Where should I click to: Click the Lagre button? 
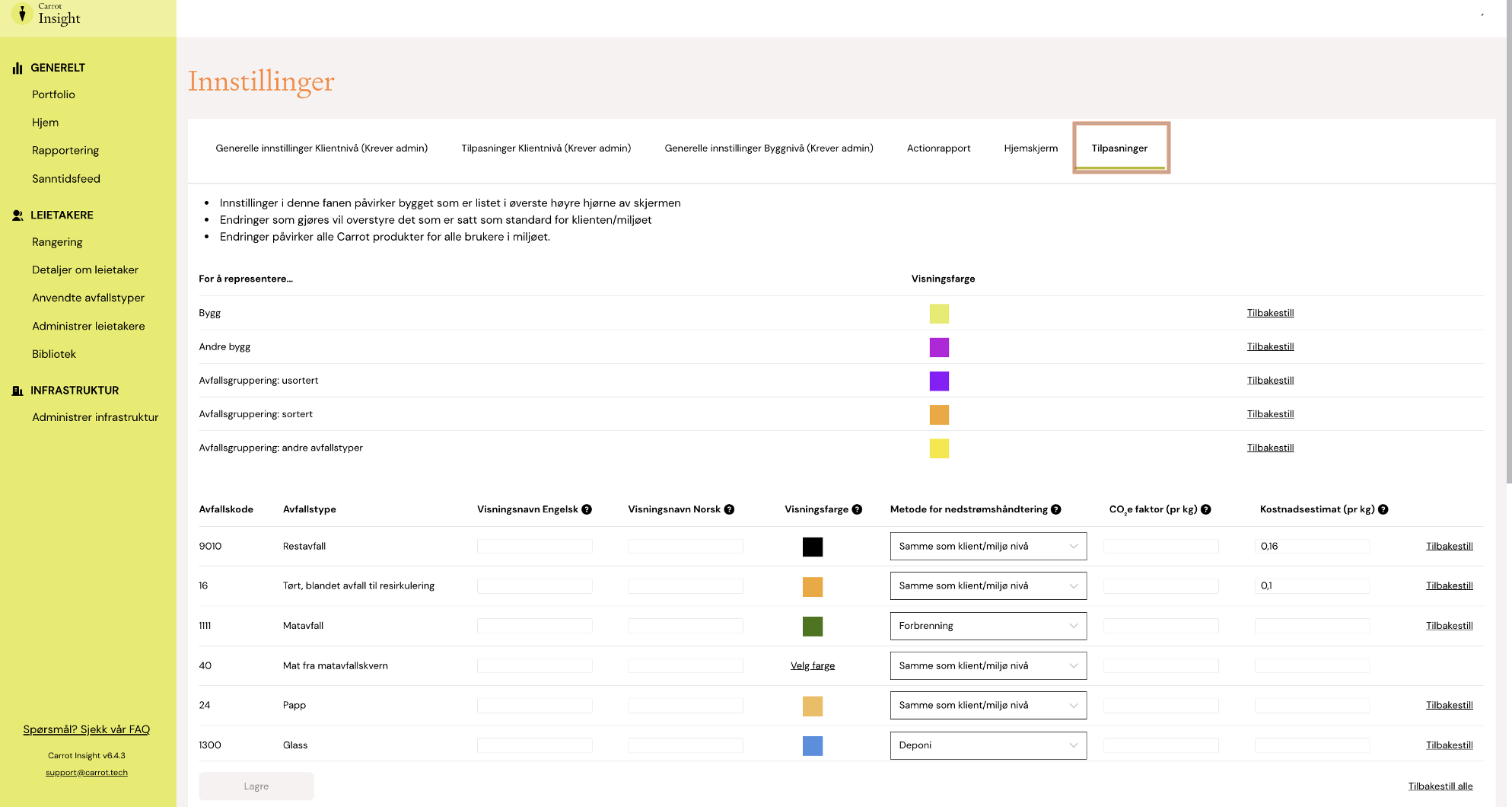[256, 786]
